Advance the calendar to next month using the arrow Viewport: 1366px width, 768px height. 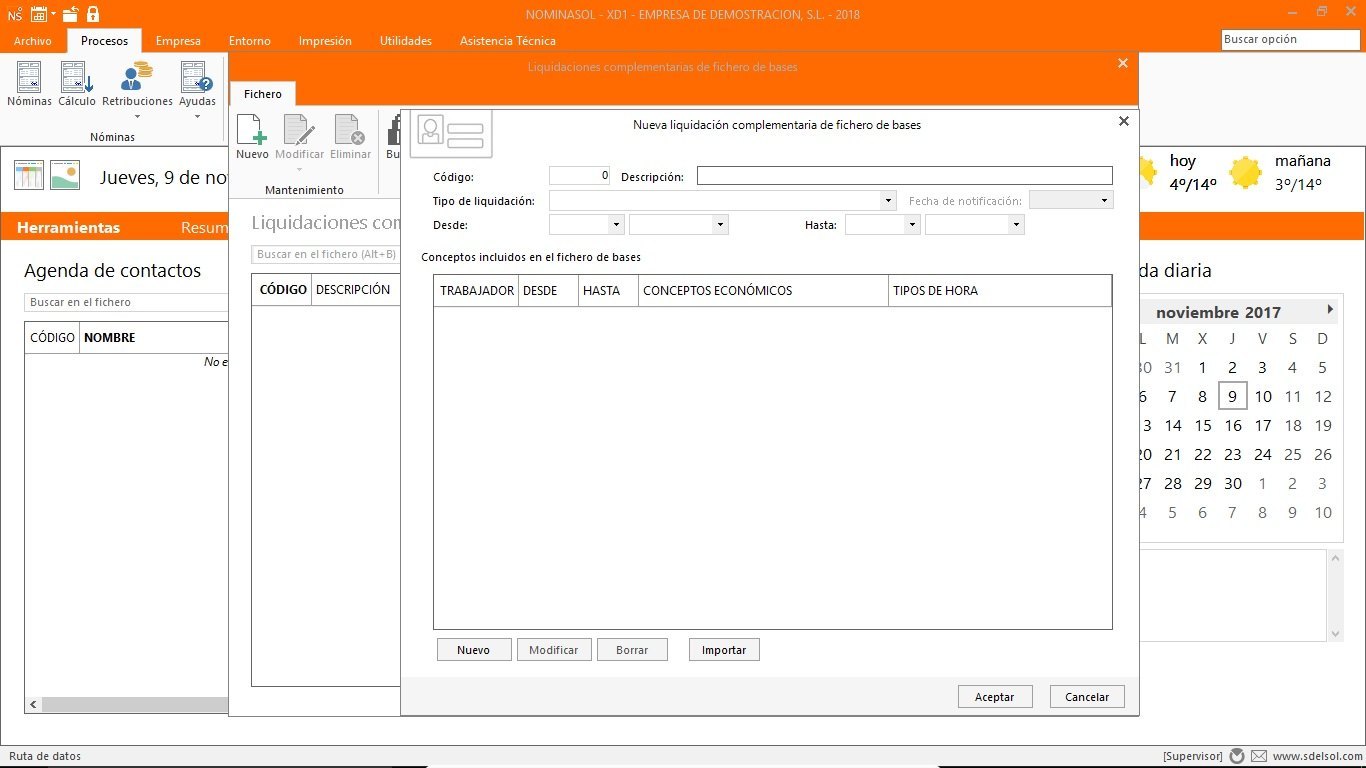1330,310
